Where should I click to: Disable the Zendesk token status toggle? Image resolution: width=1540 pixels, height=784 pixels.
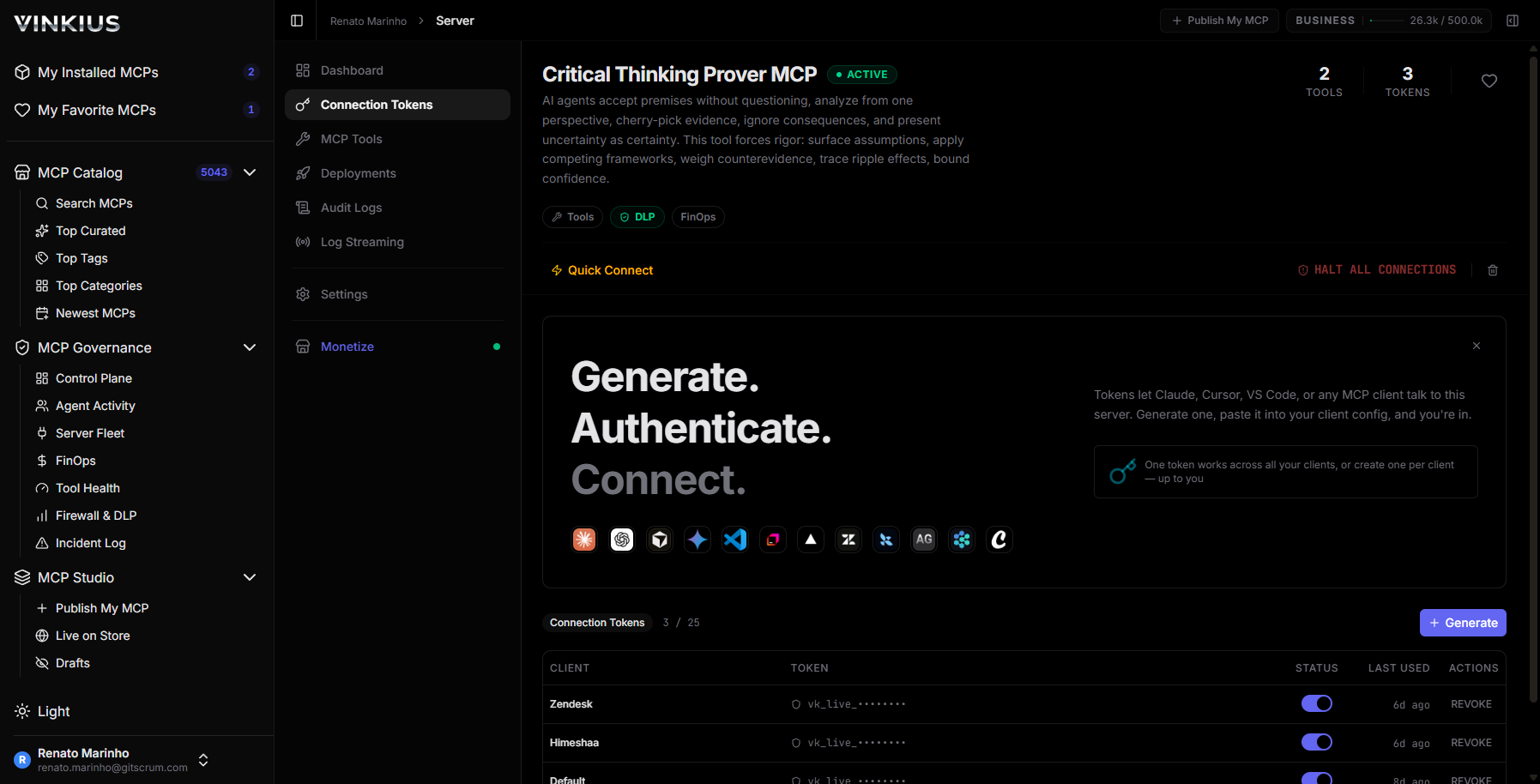[1317, 703]
